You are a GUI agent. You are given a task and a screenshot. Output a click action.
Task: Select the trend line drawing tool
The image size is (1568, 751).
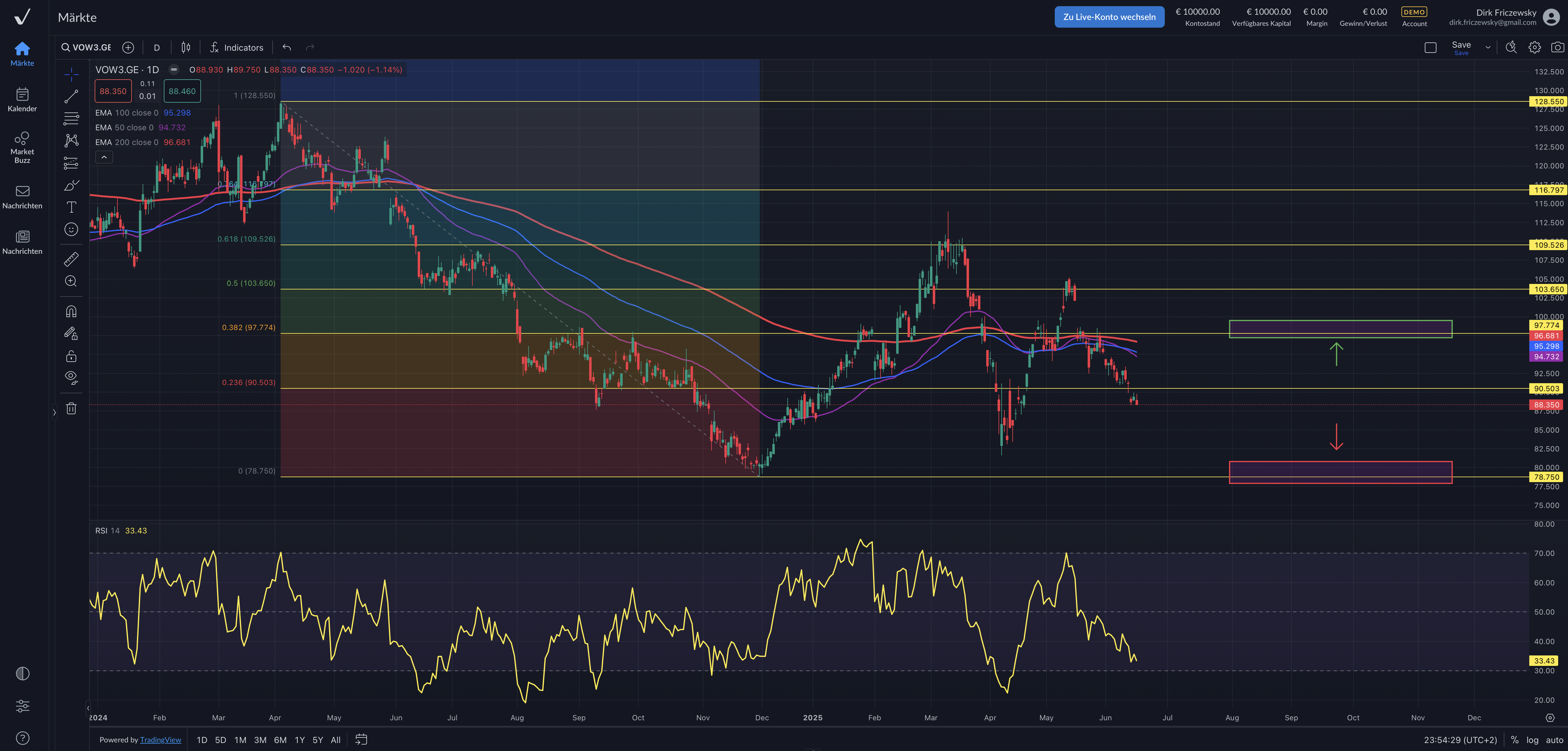tap(71, 96)
